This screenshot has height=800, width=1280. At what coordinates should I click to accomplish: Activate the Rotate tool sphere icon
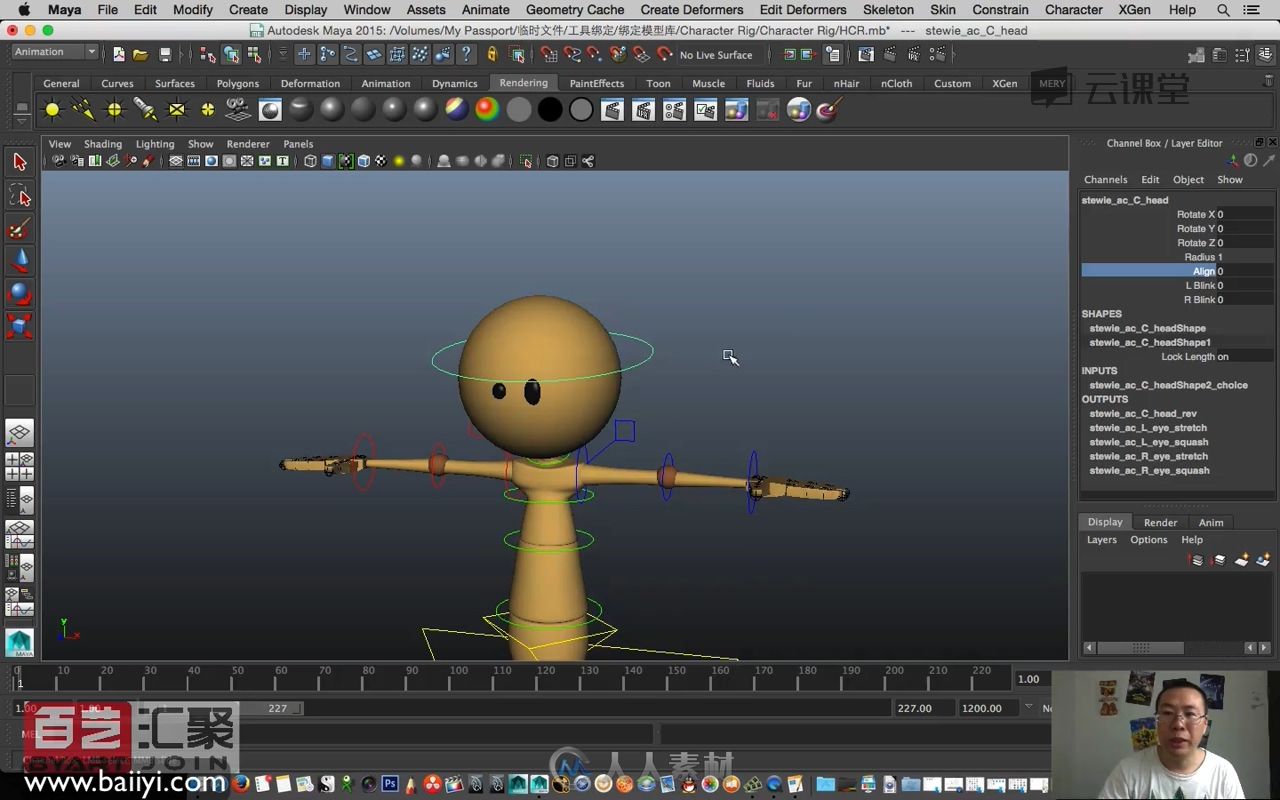pos(19,294)
